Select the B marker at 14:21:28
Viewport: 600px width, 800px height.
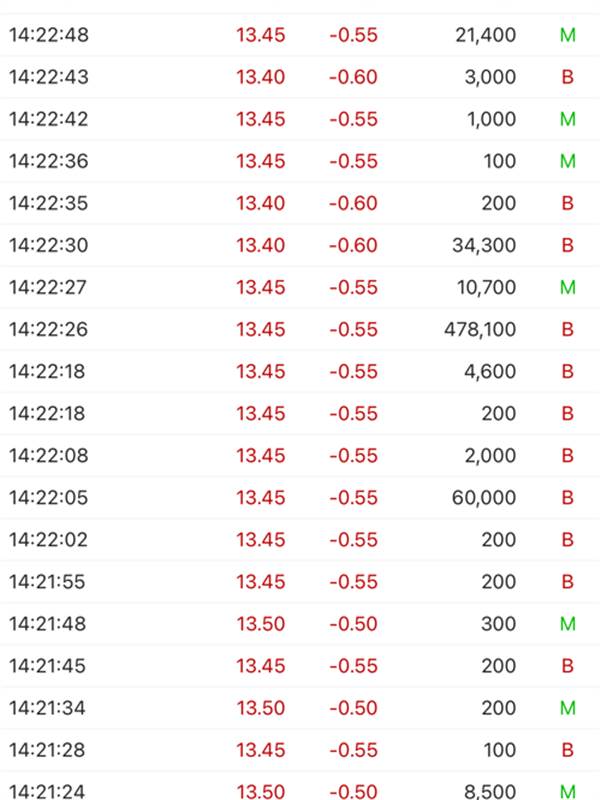tap(567, 750)
